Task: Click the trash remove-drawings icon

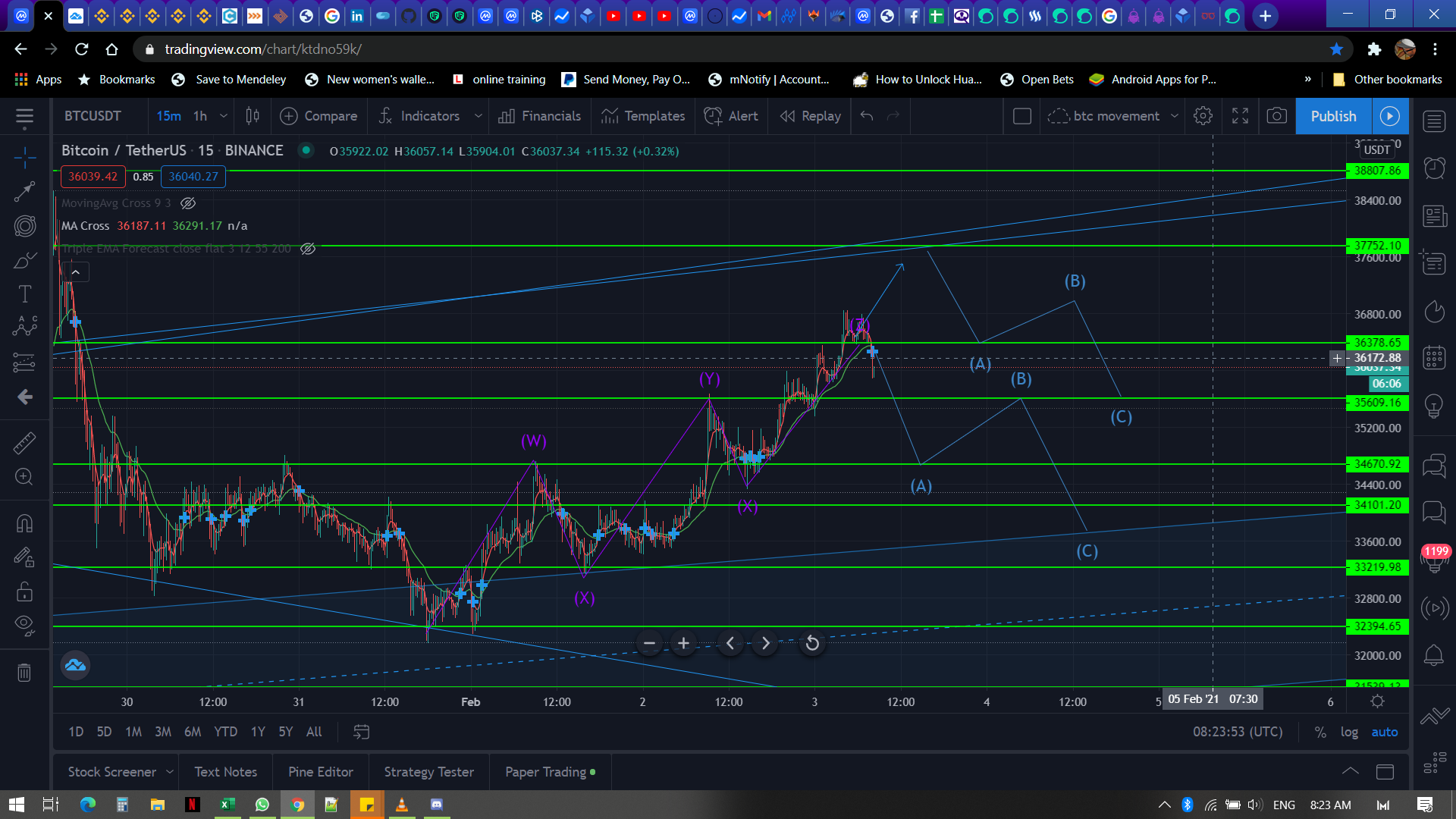Action: click(x=24, y=673)
